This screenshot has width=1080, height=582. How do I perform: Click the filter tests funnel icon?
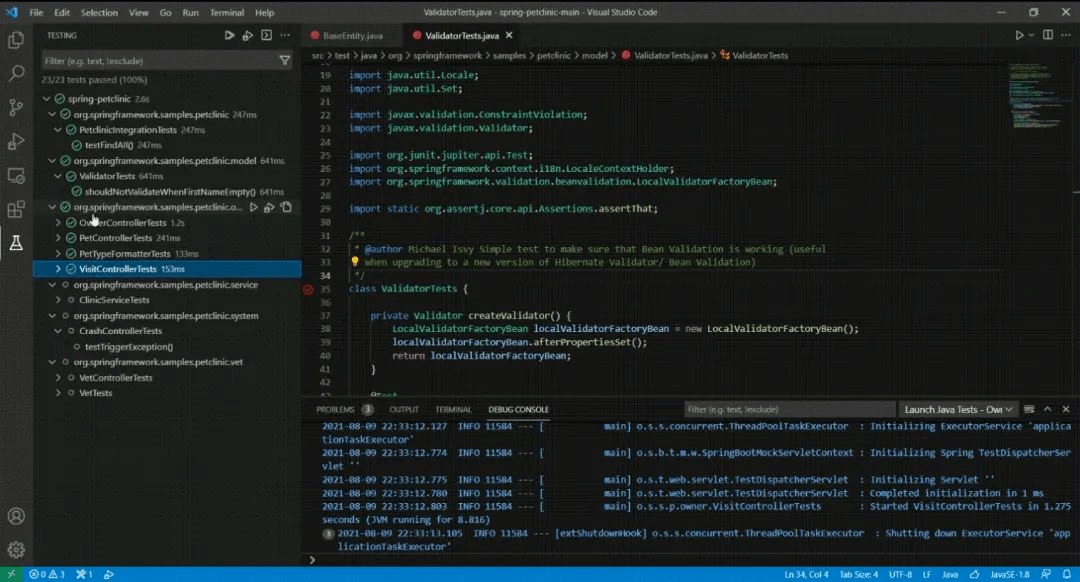[285, 59]
